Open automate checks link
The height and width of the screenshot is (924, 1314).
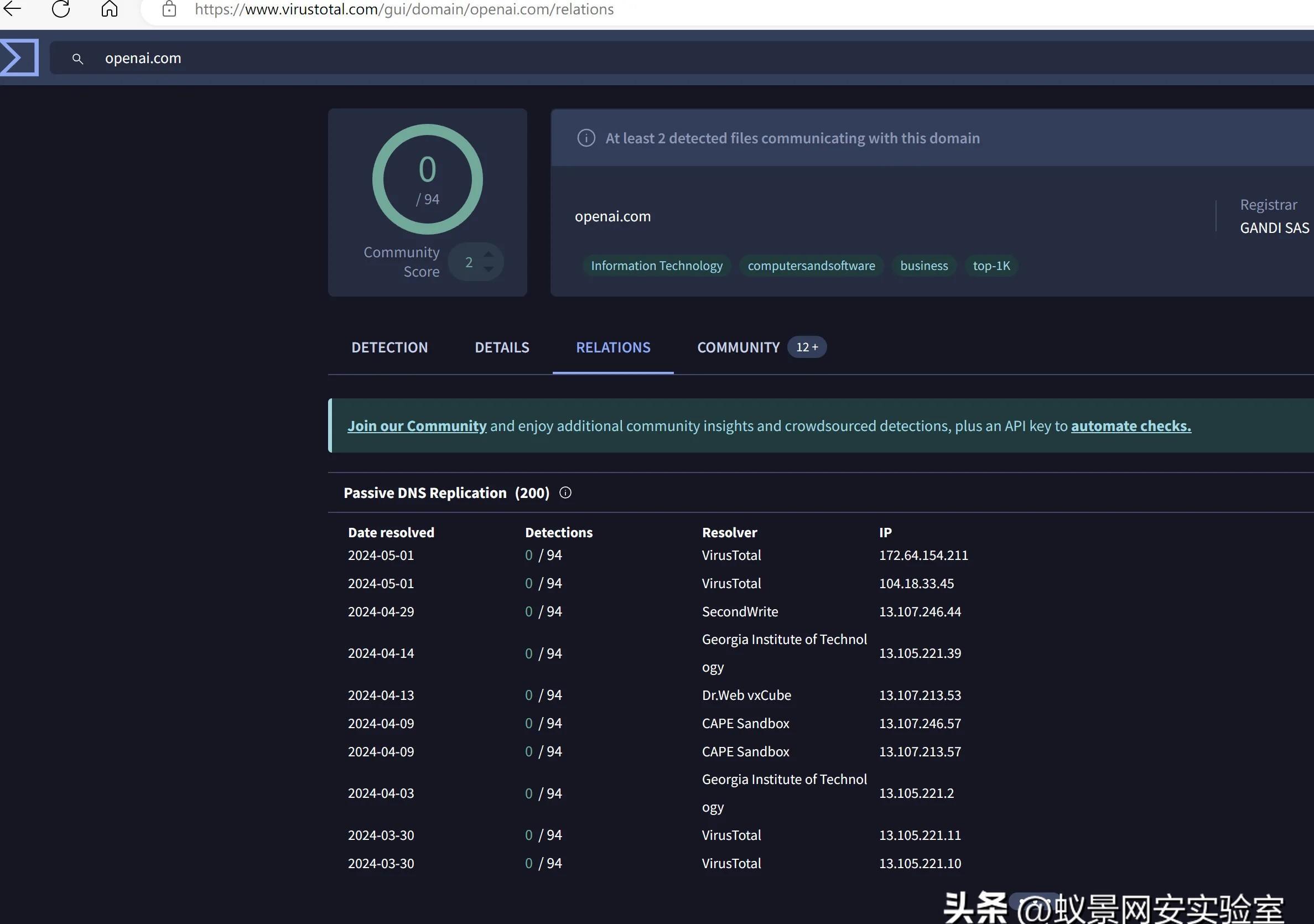[x=1131, y=426]
